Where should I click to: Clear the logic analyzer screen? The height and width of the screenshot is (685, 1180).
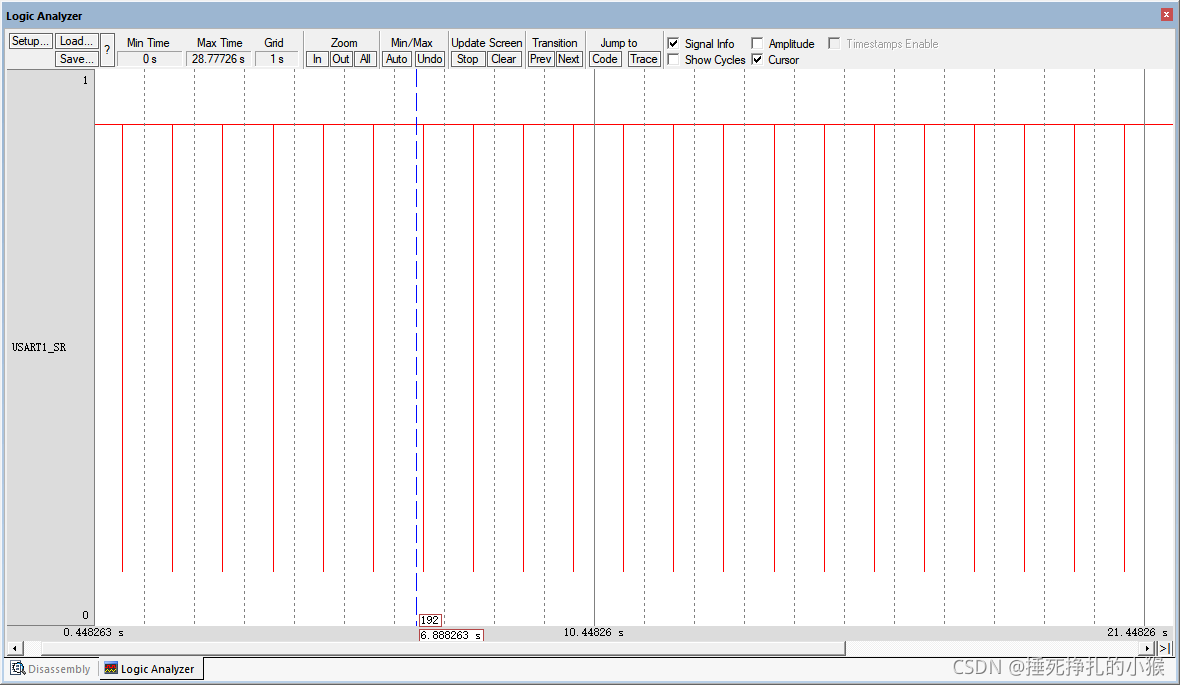coord(503,59)
